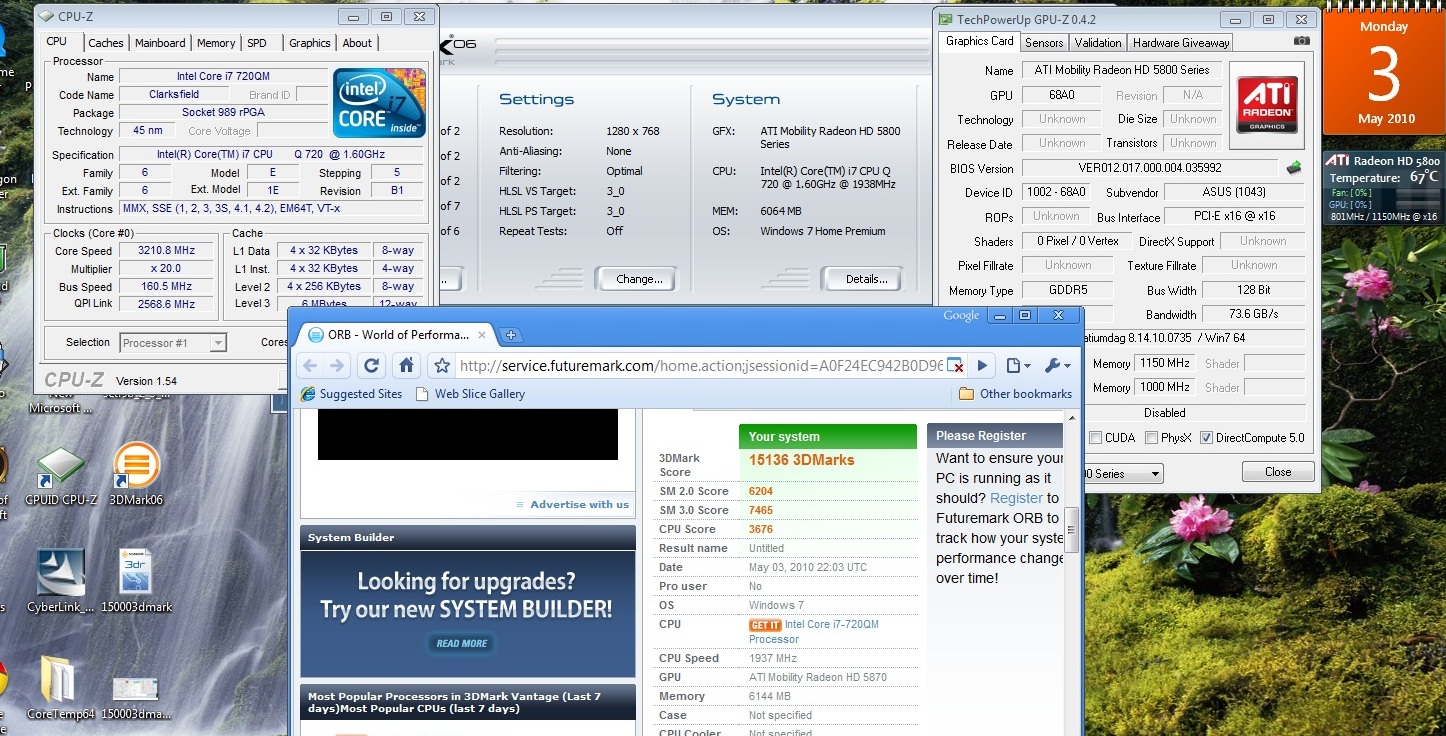Switch to the SPD tab in CPU-Z

(x=257, y=43)
